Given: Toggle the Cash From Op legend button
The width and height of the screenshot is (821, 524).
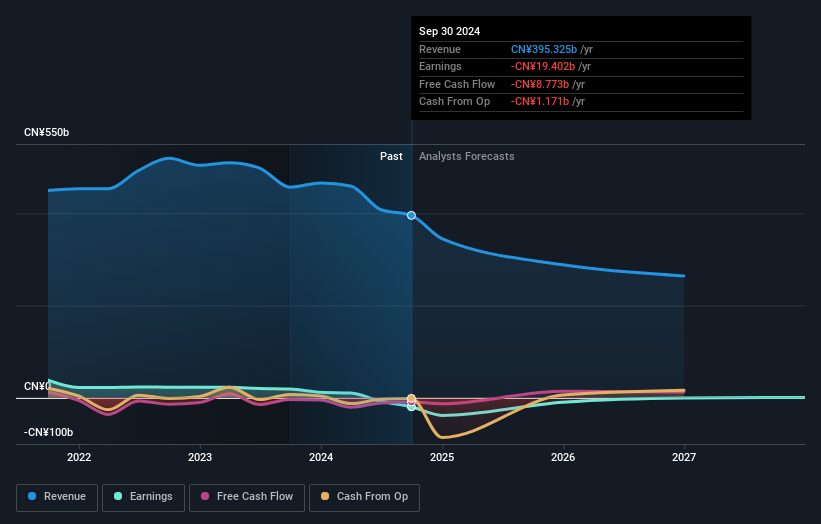Looking at the screenshot, I should 364,497.
